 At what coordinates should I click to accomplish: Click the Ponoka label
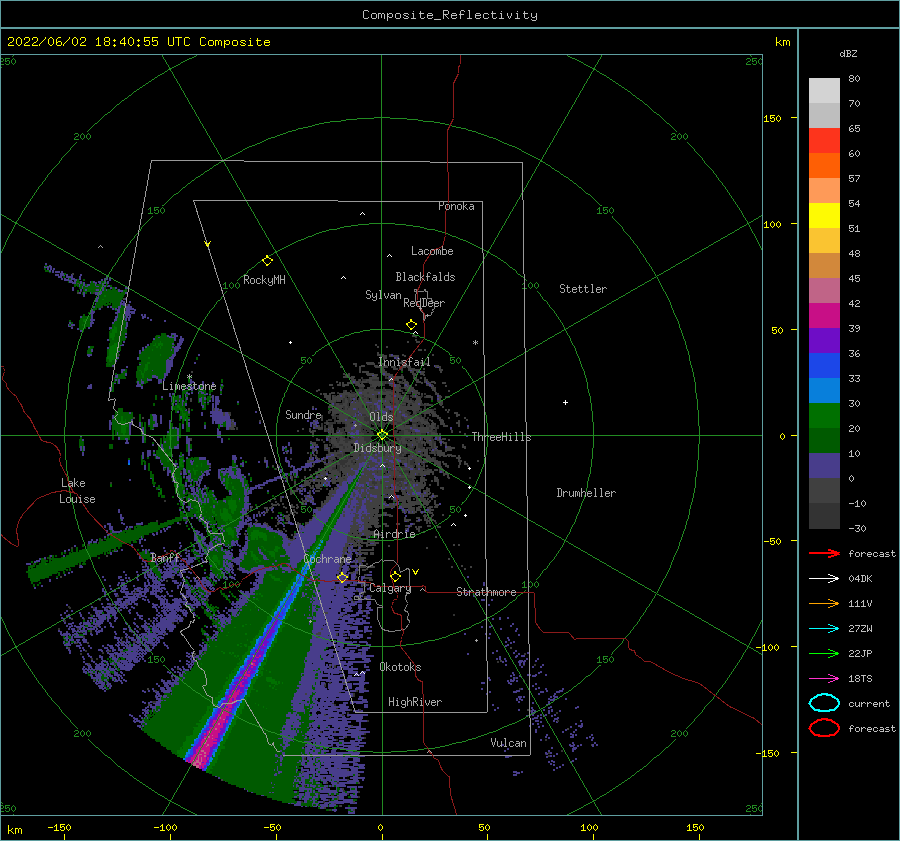456,206
